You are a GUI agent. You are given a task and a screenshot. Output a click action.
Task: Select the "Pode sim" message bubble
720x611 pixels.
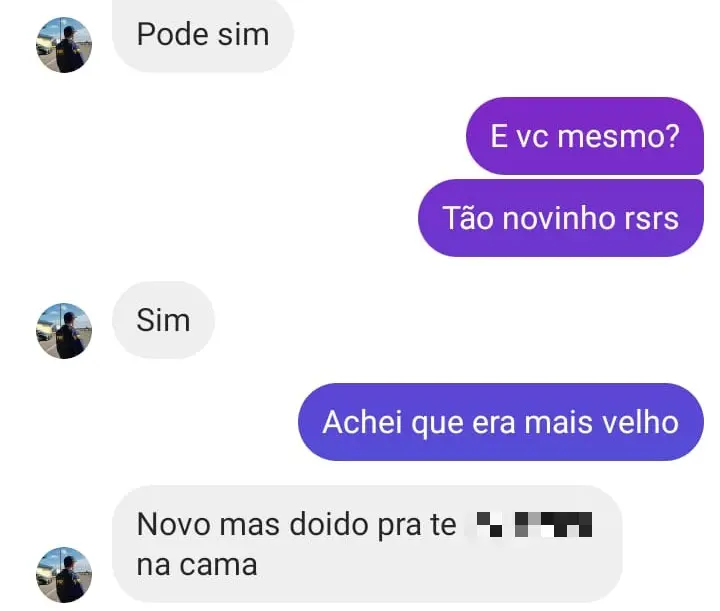(x=202, y=35)
